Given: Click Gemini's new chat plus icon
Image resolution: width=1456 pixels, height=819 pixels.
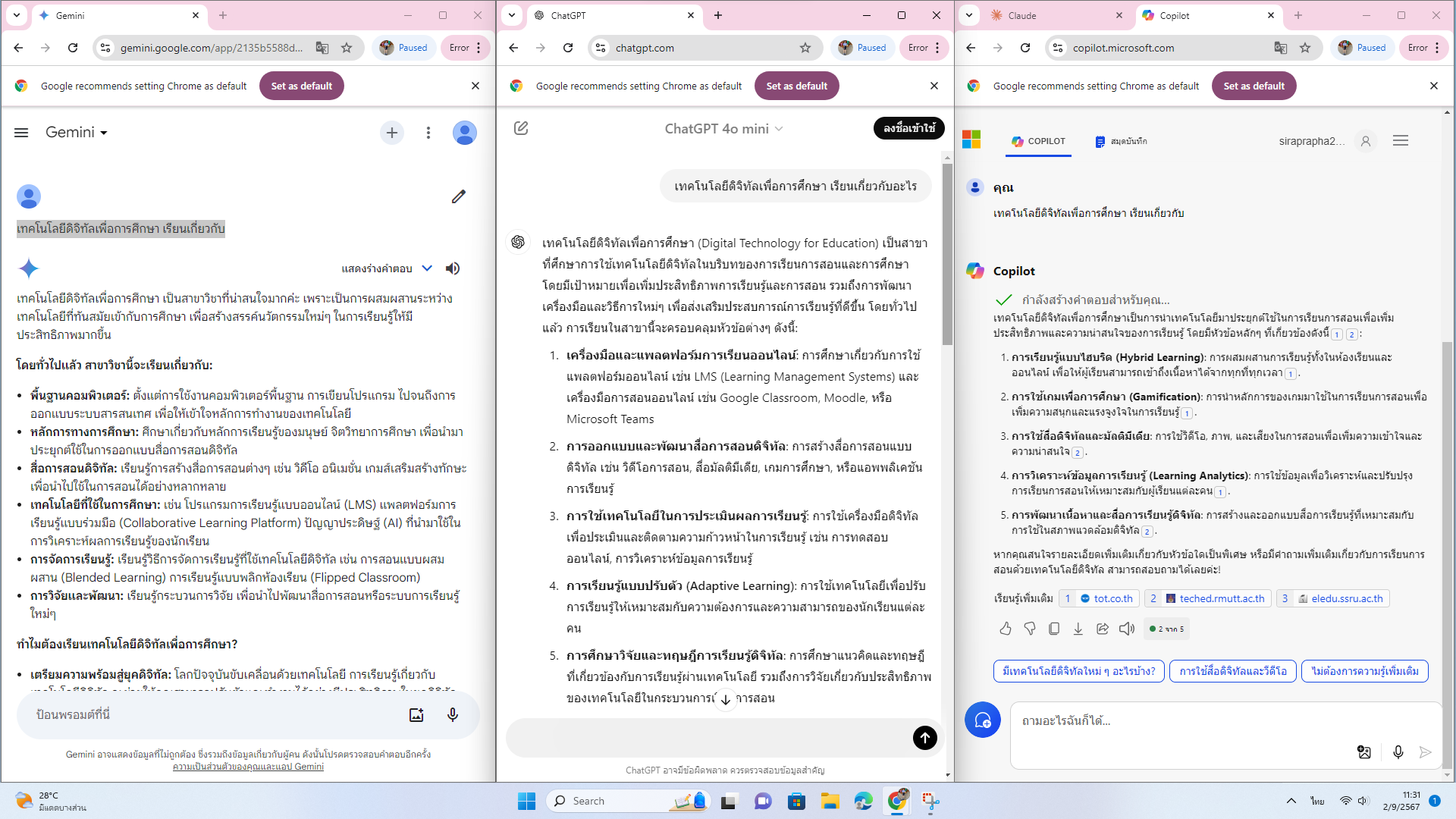Looking at the screenshot, I should click(x=391, y=133).
